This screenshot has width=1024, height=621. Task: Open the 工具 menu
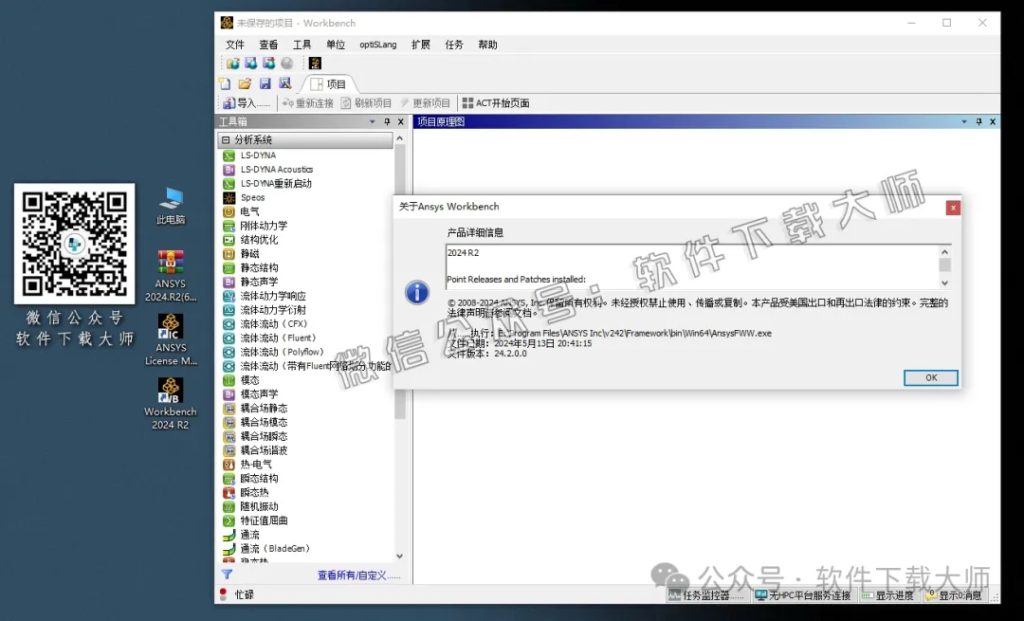point(301,44)
